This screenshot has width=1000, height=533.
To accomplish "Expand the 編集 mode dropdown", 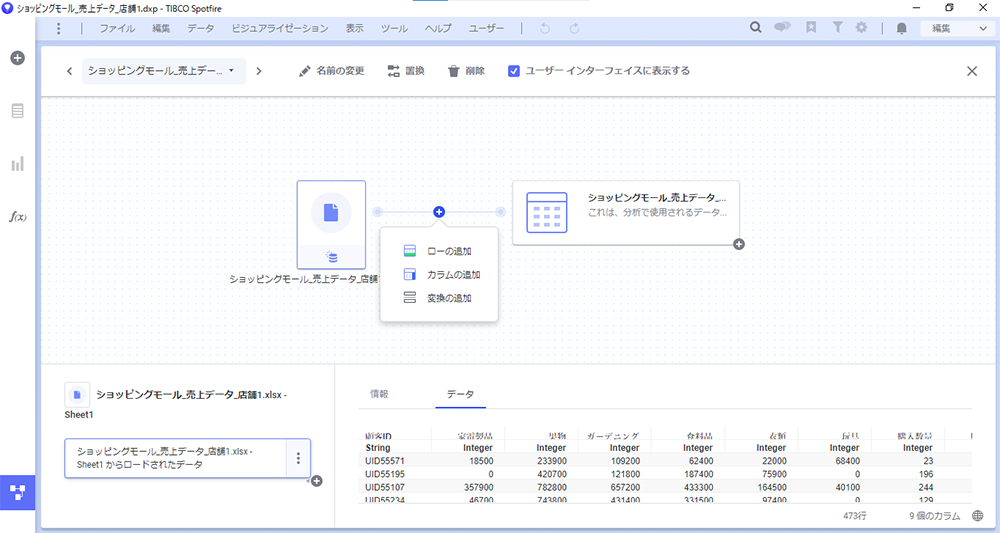I will pyautogui.click(x=959, y=28).
